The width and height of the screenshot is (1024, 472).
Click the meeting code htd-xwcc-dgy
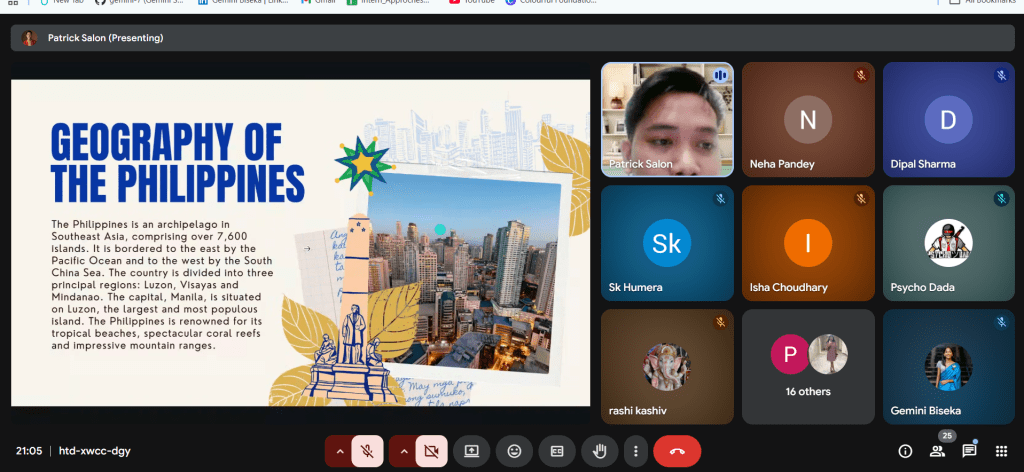95,451
